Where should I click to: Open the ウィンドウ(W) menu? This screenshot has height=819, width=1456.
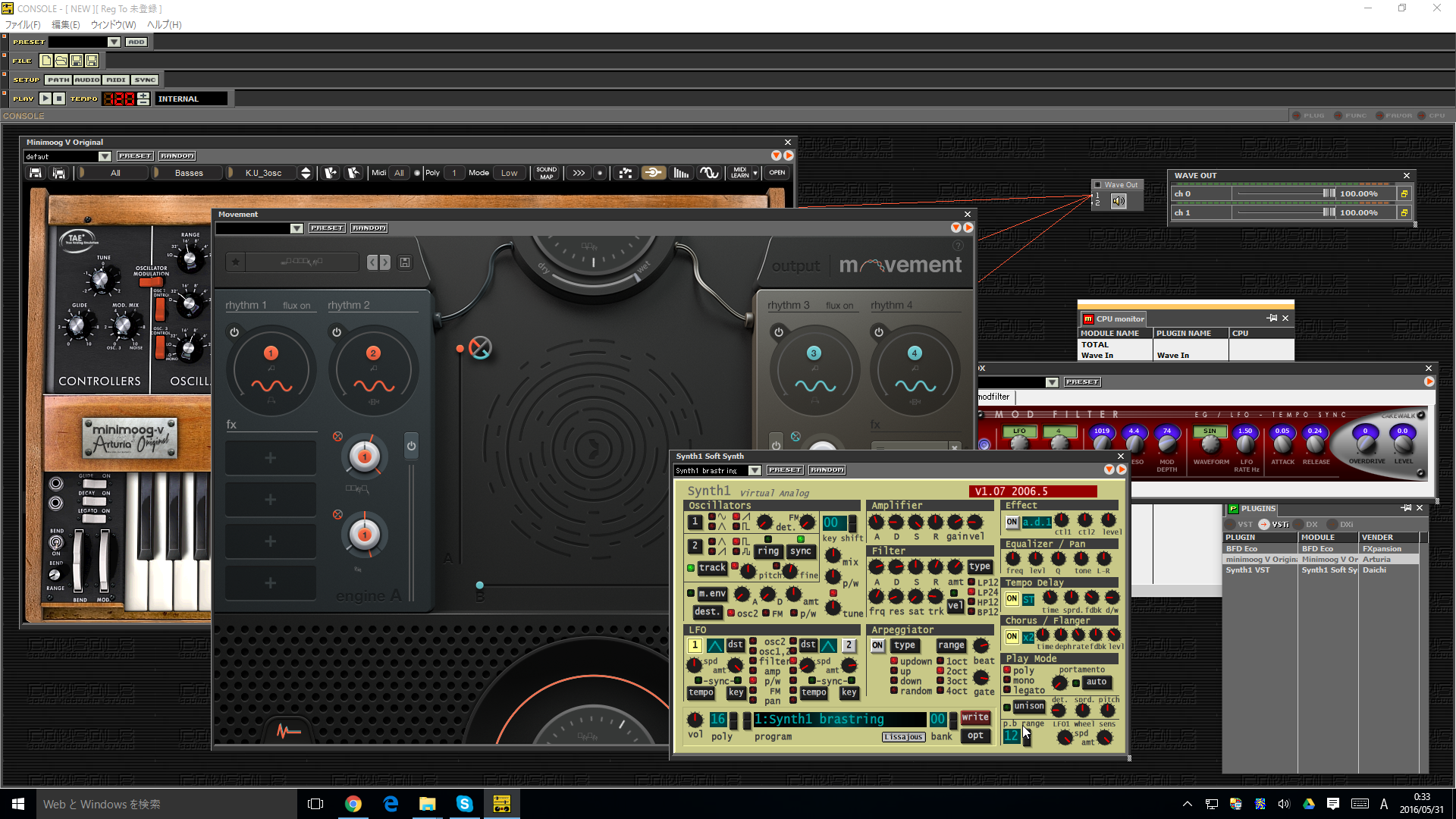[113, 24]
